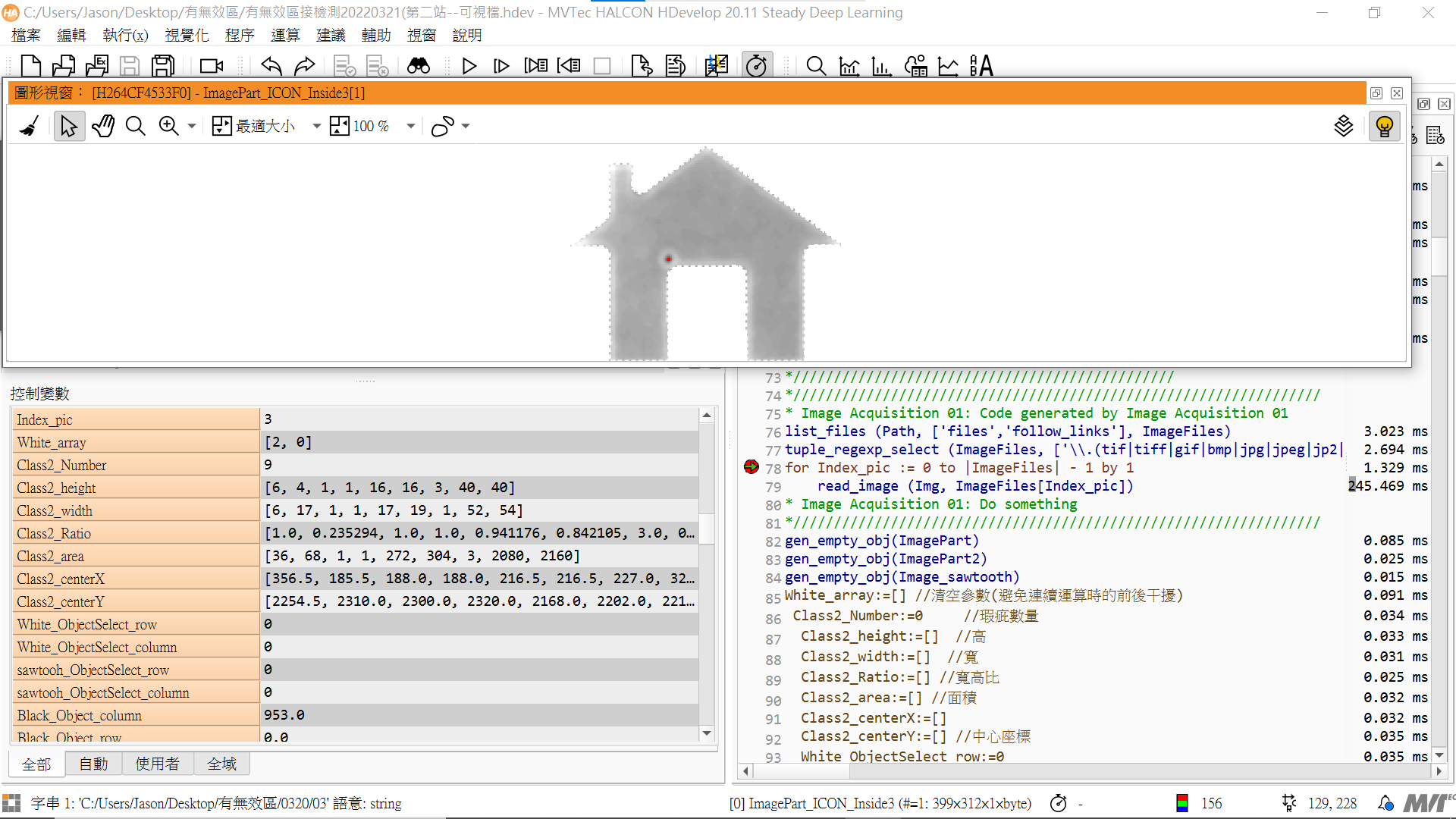Image resolution: width=1456 pixels, height=819 pixels.
Task: Click the Undo arrow in the toolbar
Action: click(x=271, y=66)
